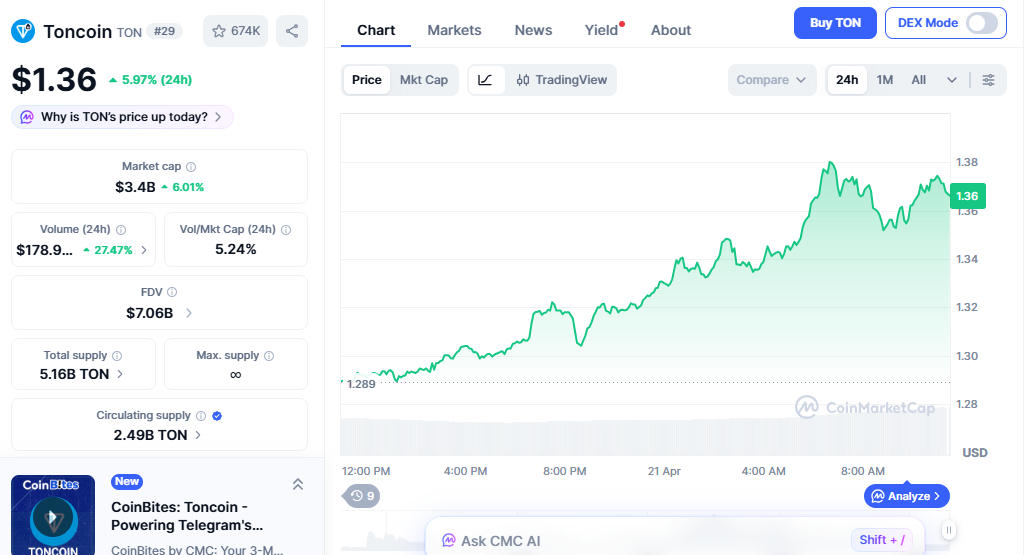Click the 1.289 opening price label

pos(361,384)
